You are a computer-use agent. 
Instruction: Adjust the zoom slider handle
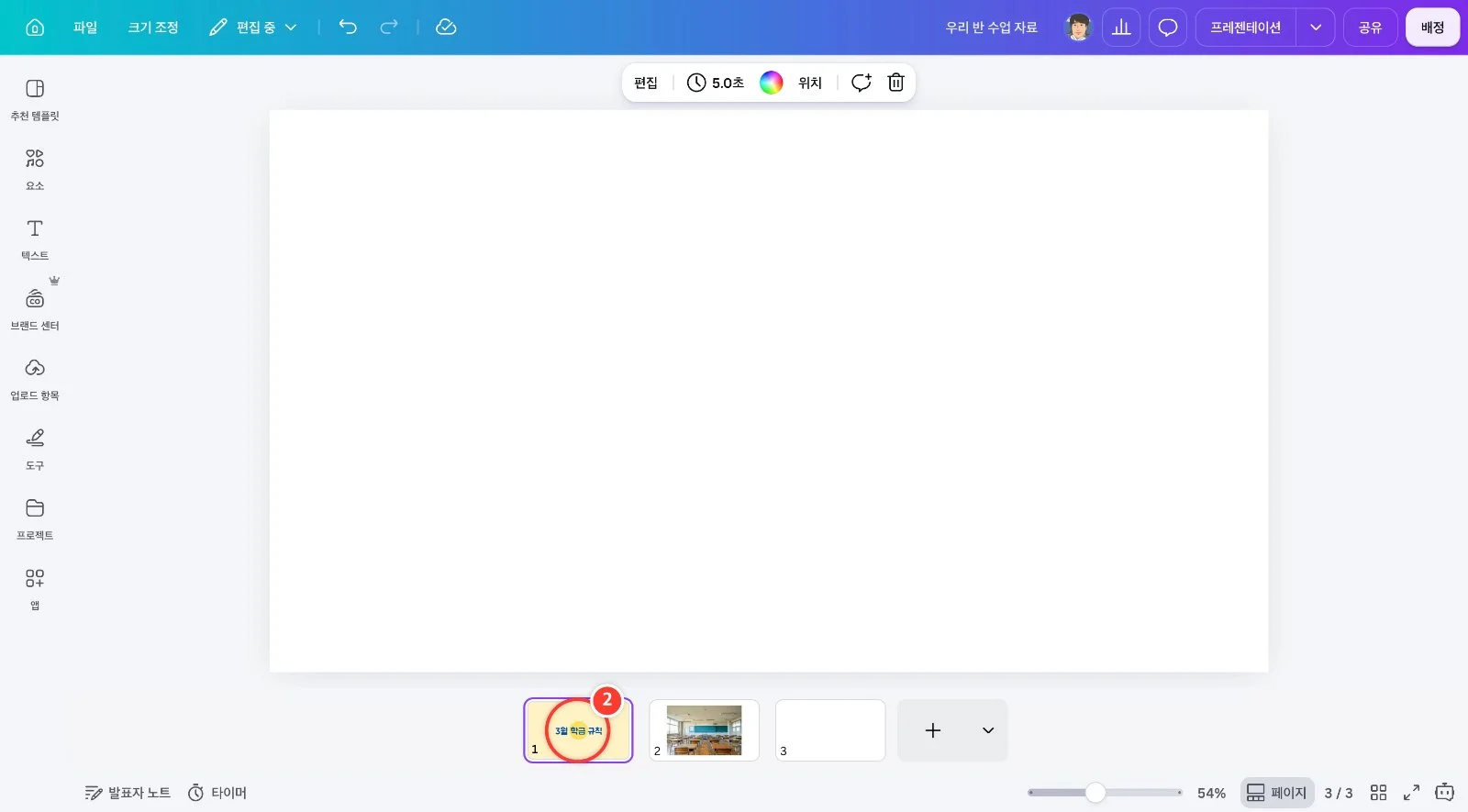click(1095, 793)
